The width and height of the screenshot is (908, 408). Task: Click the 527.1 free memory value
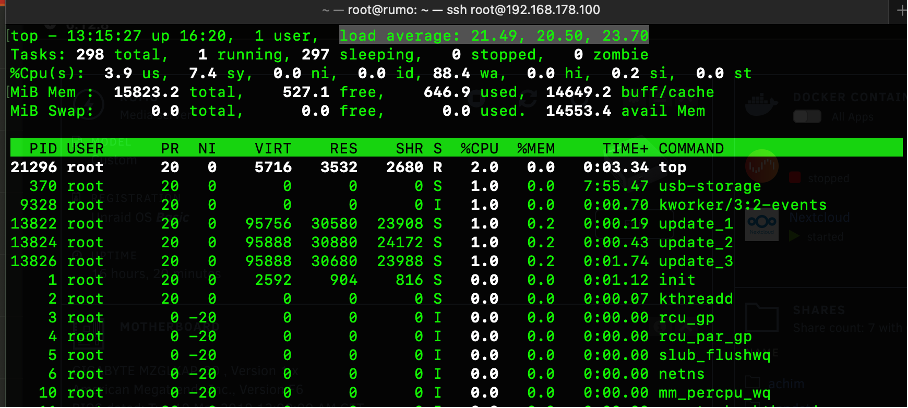(x=306, y=92)
